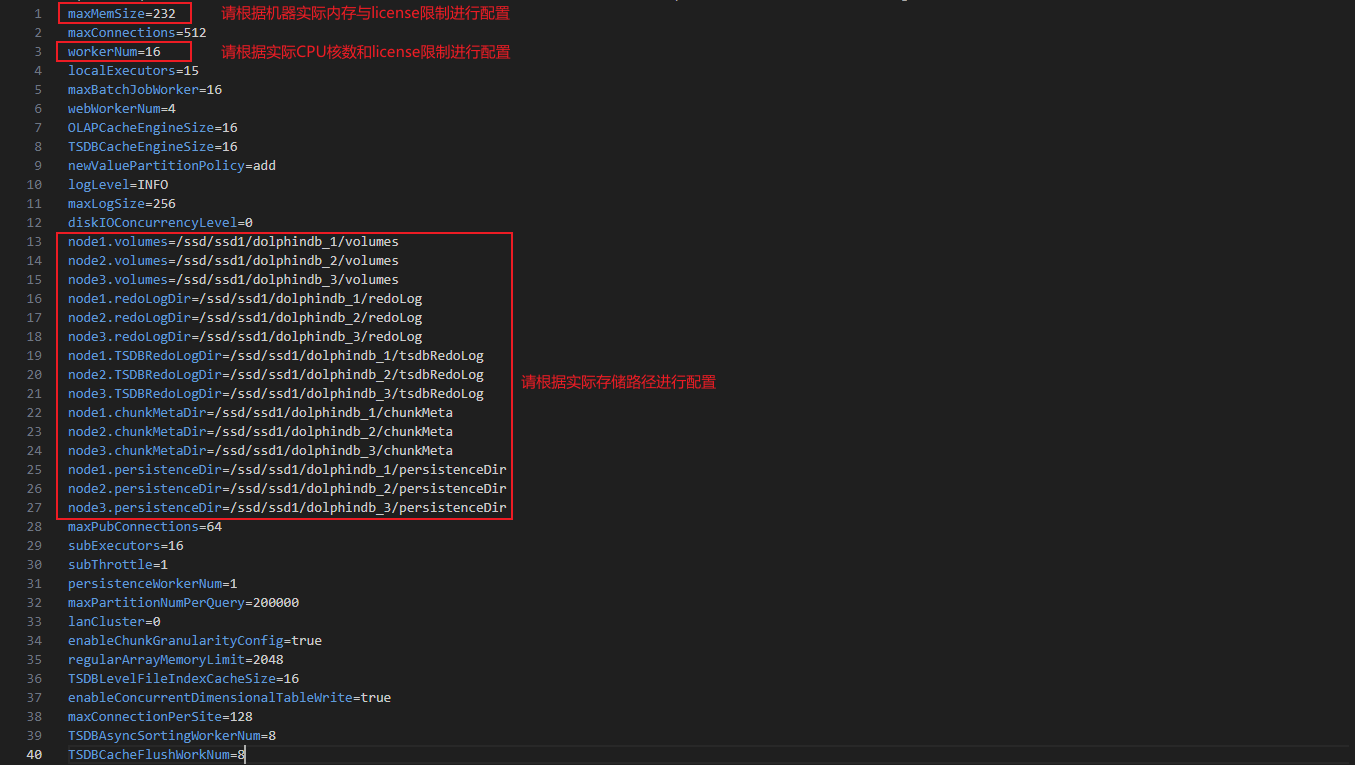Click the newValuePartitionPolicy=add line

point(172,166)
